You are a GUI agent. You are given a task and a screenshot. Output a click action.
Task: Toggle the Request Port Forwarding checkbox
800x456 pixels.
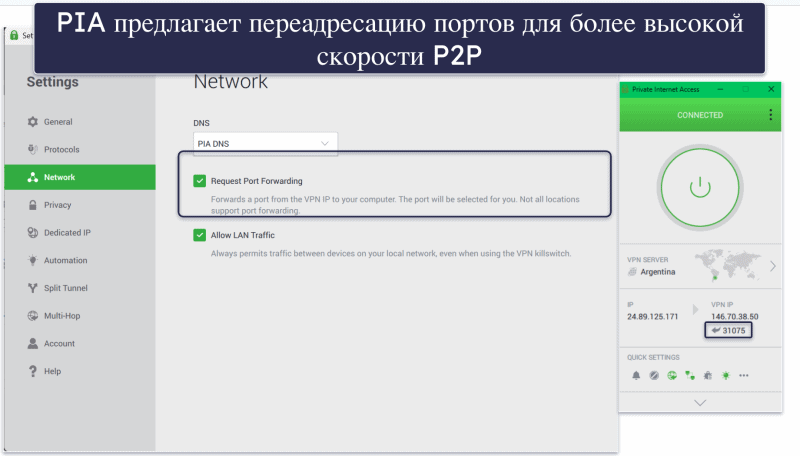click(x=199, y=181)
